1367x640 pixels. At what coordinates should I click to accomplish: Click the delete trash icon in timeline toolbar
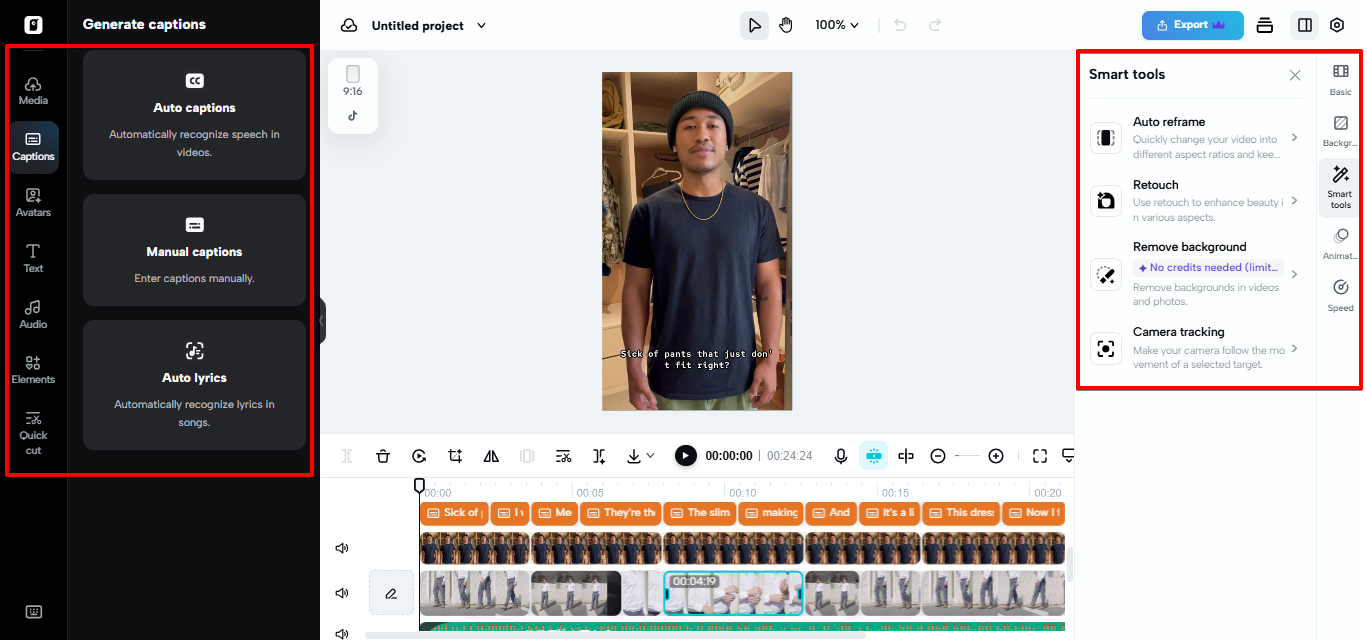click(383, 456)
